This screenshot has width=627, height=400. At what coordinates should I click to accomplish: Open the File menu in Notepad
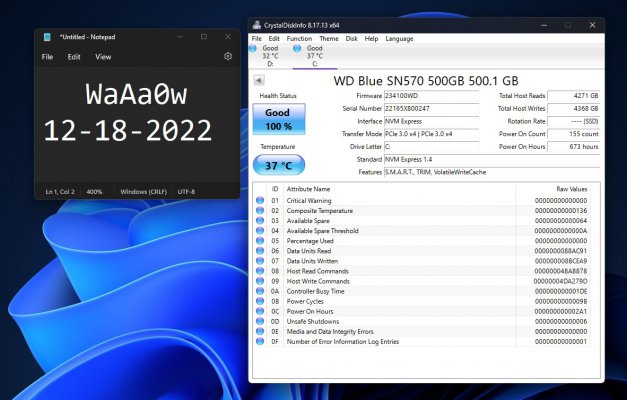click(47, 57)
